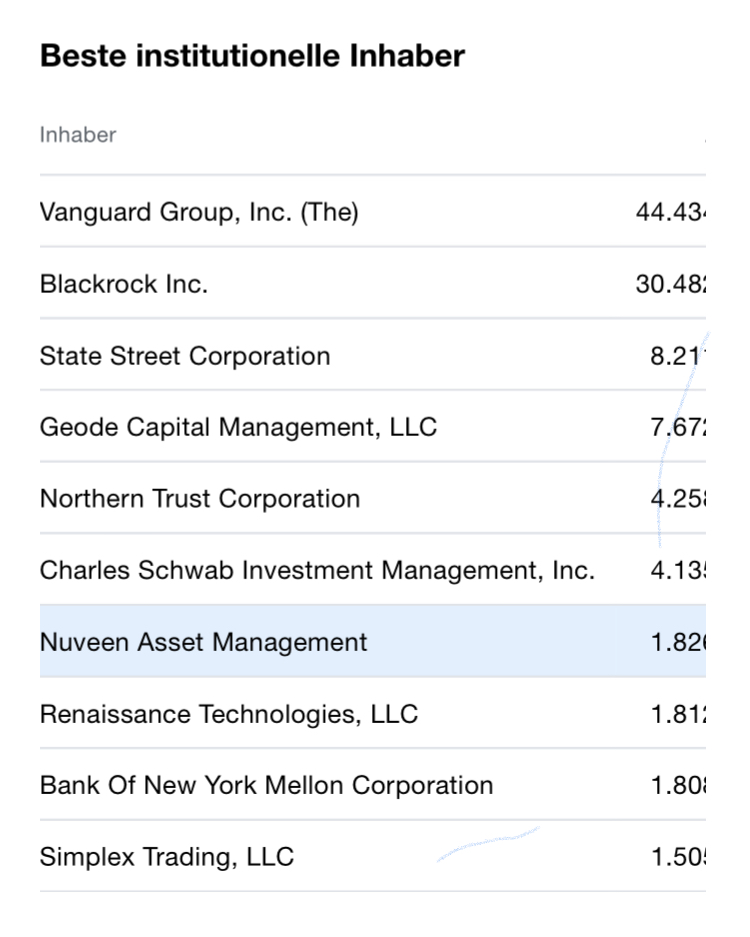750x937 pixels.
Task: Open Renaissance Technologies, LLC entry
Action: pos(229,714)
